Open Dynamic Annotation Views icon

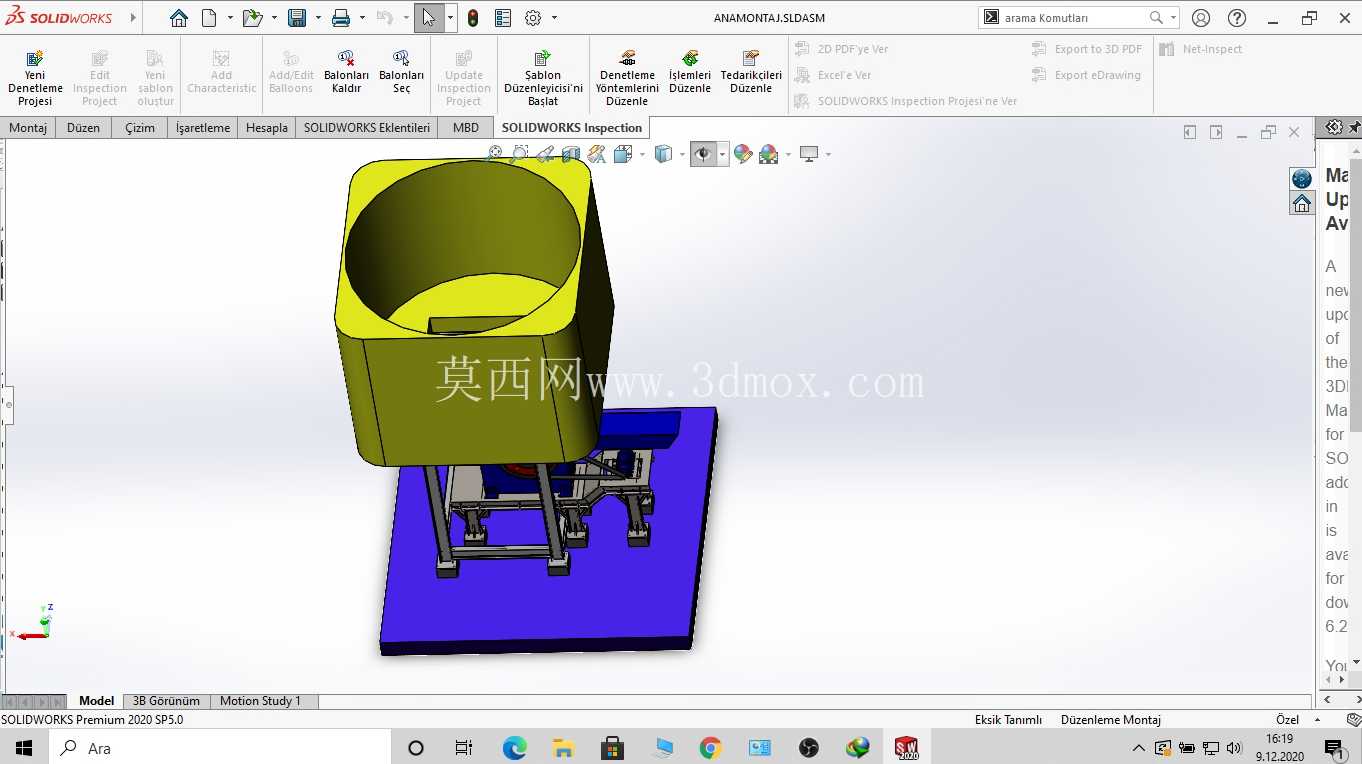(x=597, y=154)
